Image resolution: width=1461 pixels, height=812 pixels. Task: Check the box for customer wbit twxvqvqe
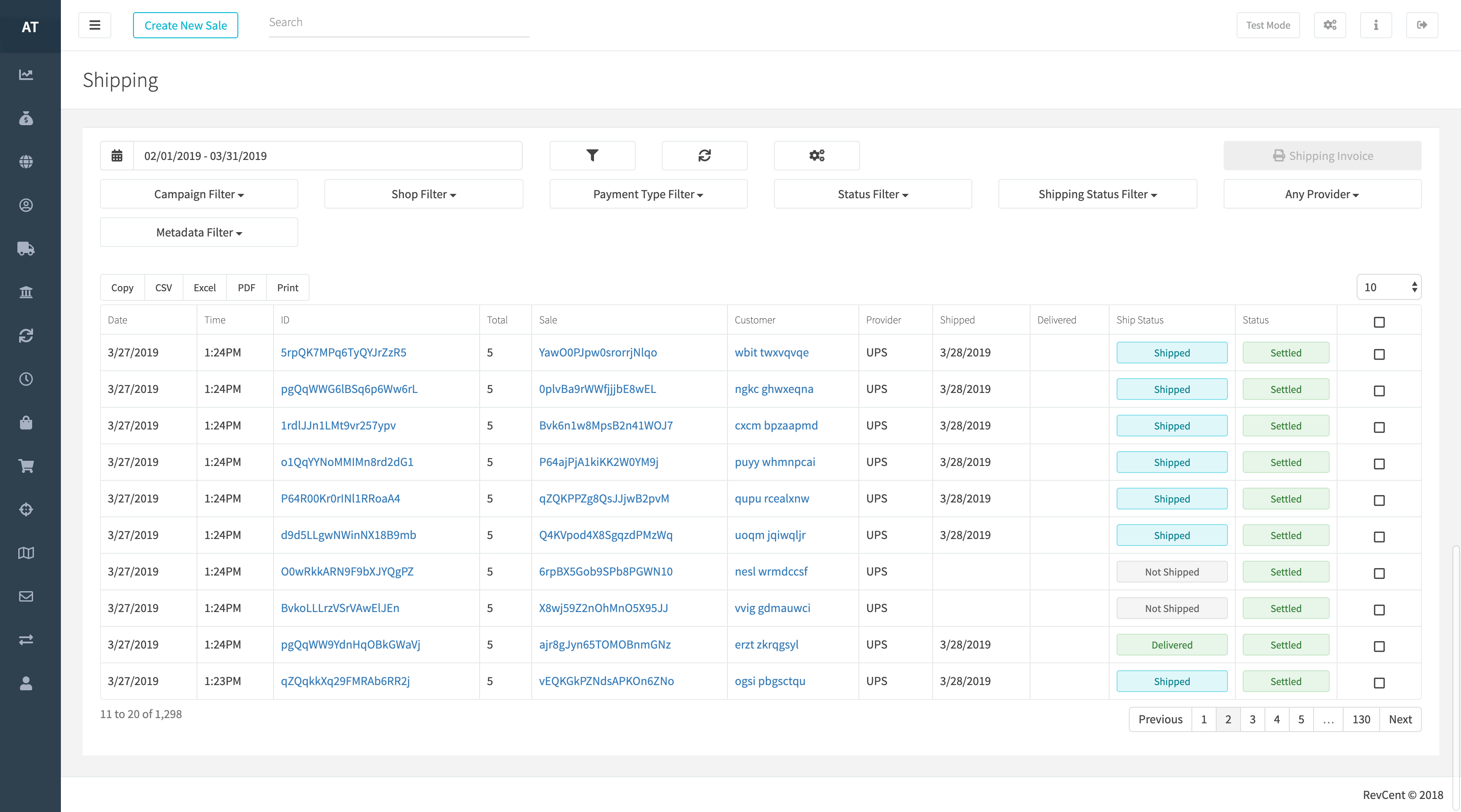1379,354
